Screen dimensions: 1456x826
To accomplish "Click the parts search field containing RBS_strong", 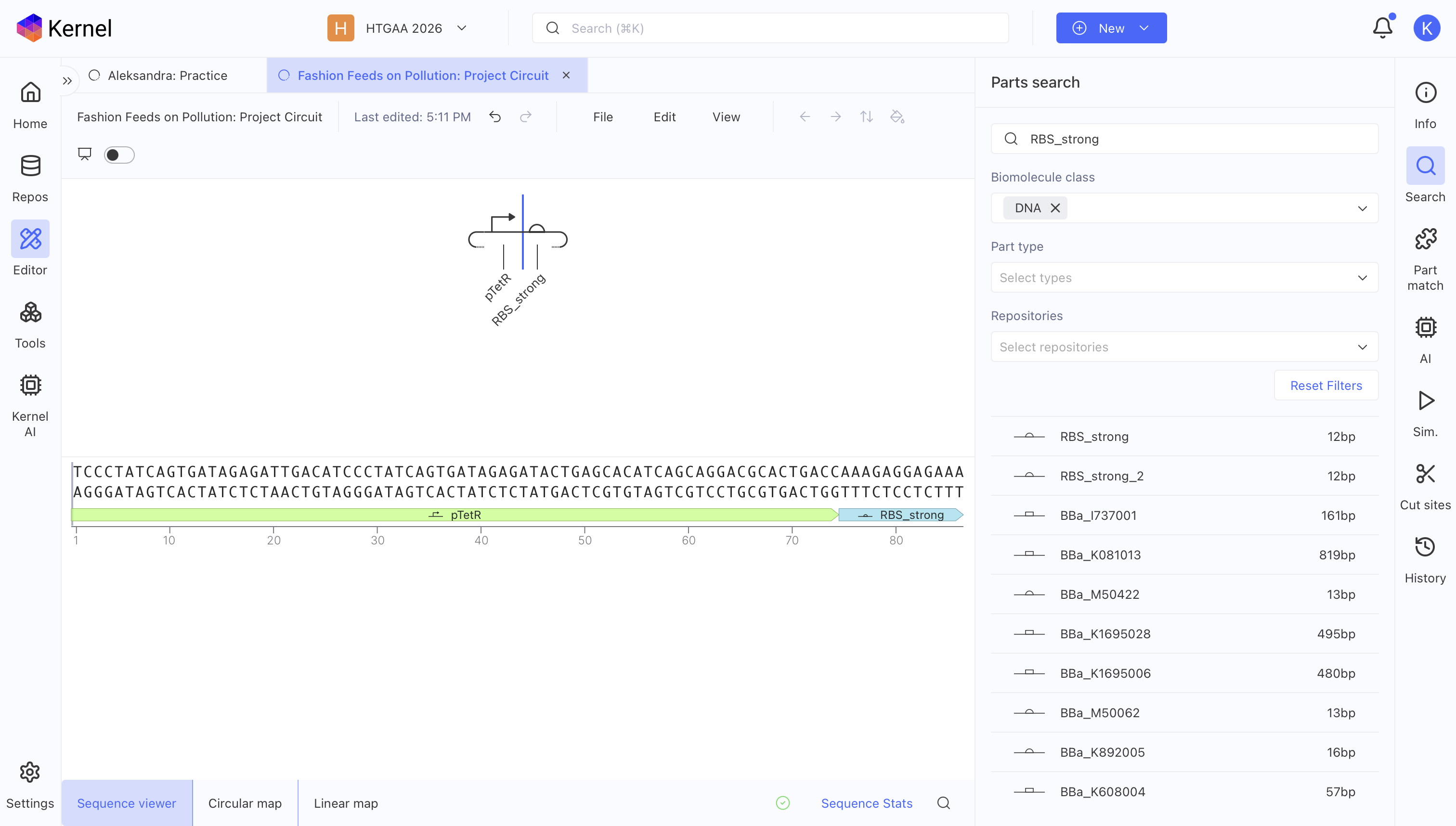I will (1184, 139).
